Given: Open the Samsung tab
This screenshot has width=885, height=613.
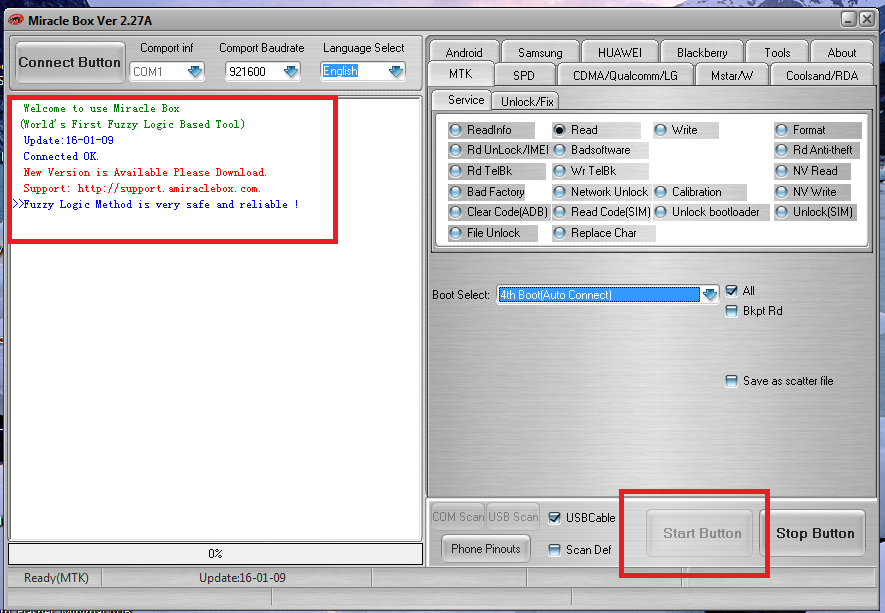Looking at the screenshot, I should pyautogui.click(x=540, y=52).
